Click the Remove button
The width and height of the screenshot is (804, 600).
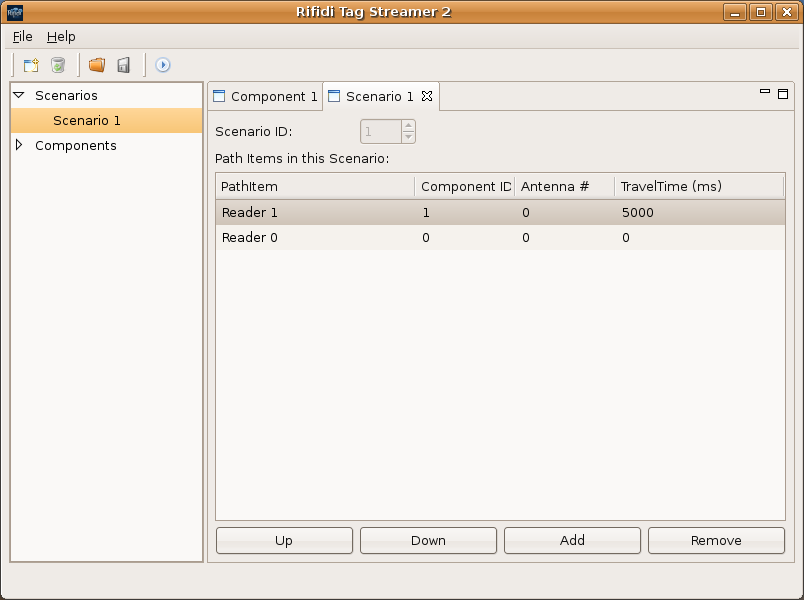(716, 541)
